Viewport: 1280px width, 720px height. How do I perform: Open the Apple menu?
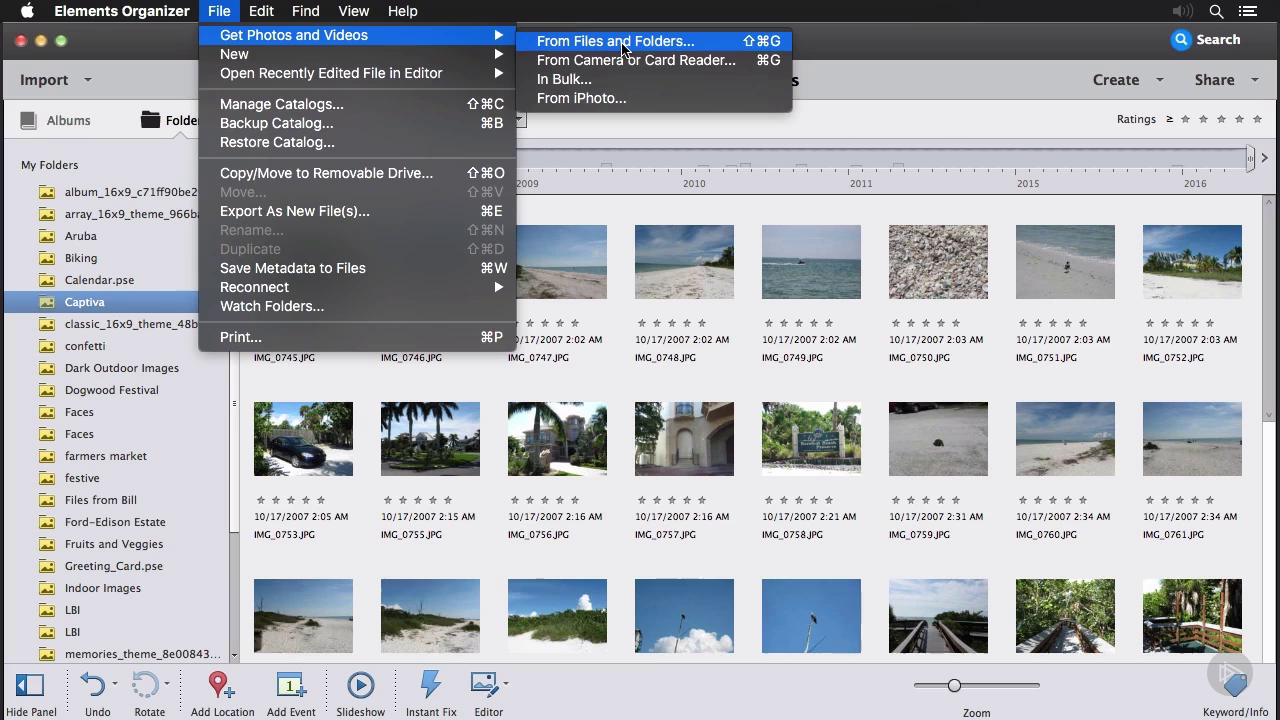click(28, 11)
